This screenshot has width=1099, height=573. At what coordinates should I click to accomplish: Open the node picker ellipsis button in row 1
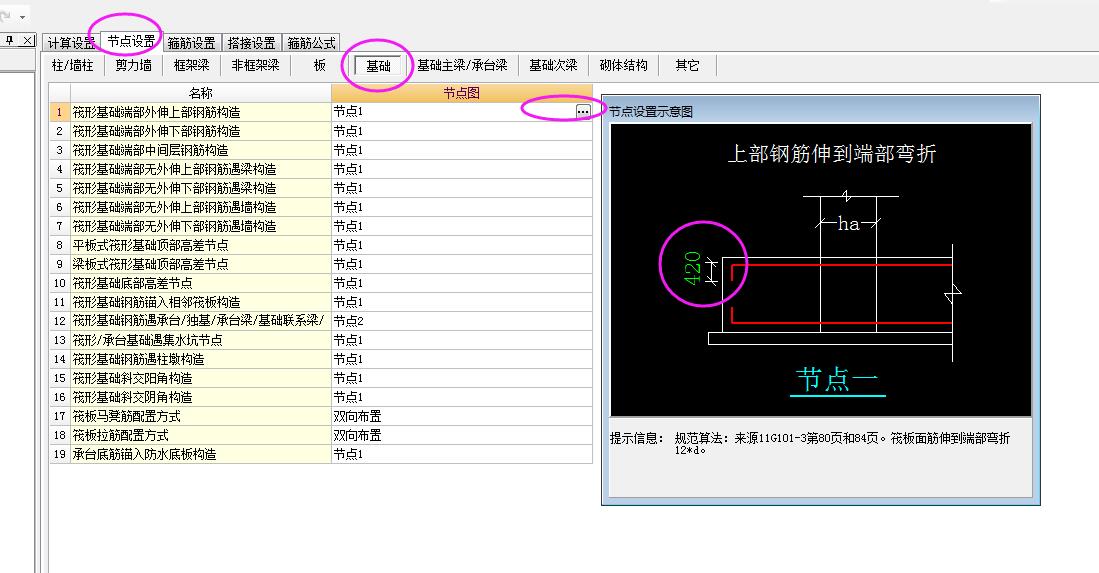point(582,111)
